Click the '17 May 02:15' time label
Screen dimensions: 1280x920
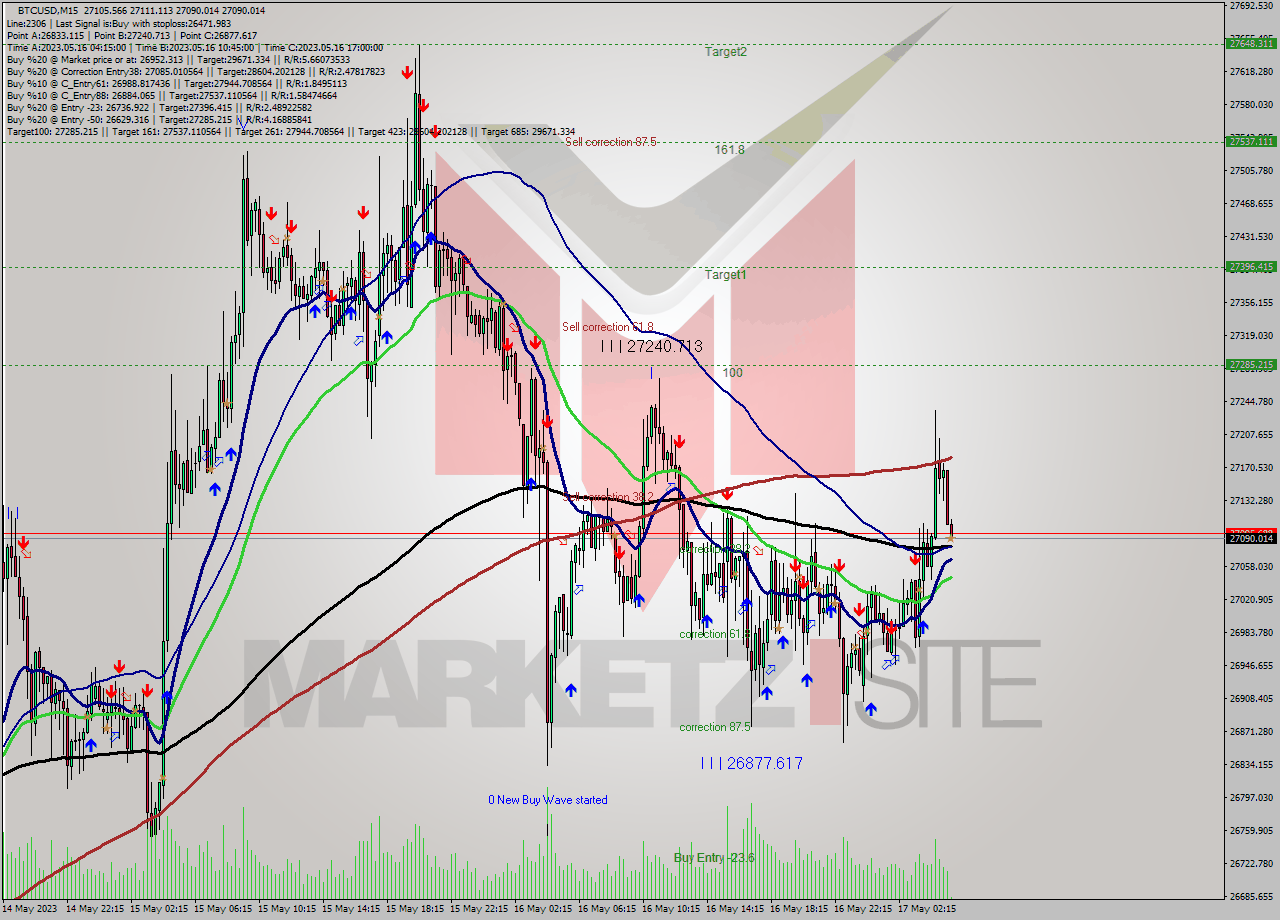[929, 909]
